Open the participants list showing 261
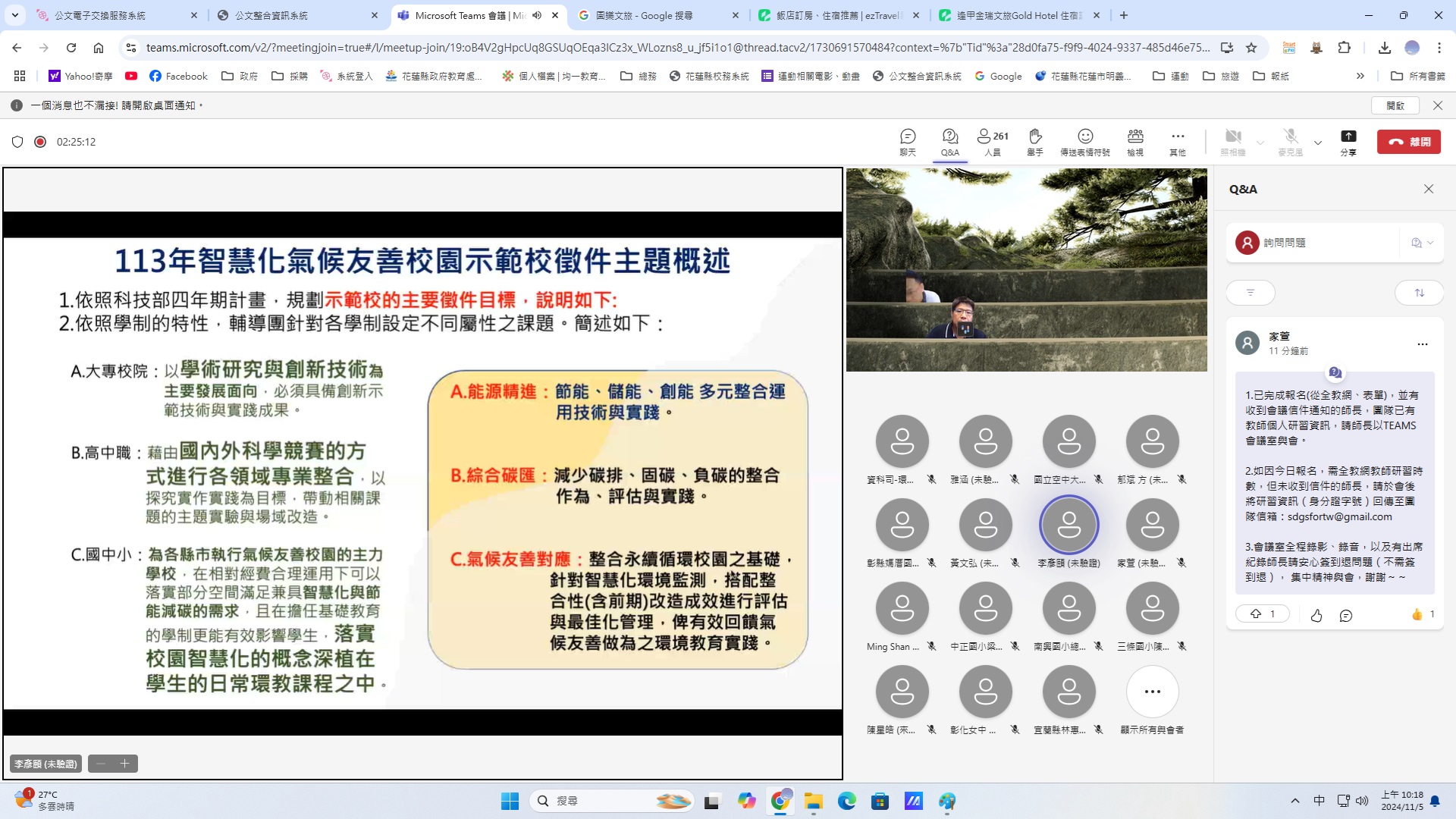This screenshot has width=1456, height=819. pyautogui.click(x=992, y=141)
